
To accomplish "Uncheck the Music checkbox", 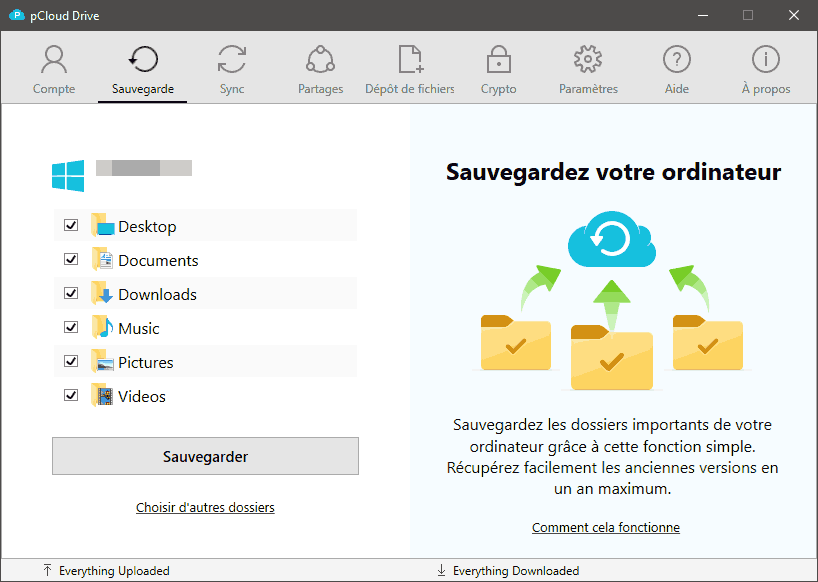I will [71, 327].
